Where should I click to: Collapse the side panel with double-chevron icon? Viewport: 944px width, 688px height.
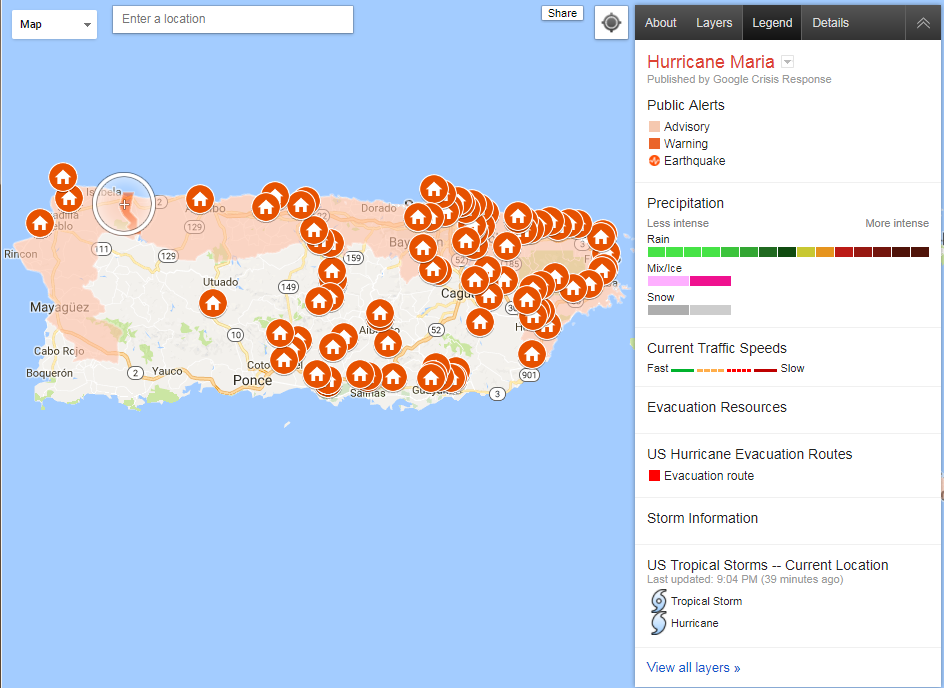923,23
